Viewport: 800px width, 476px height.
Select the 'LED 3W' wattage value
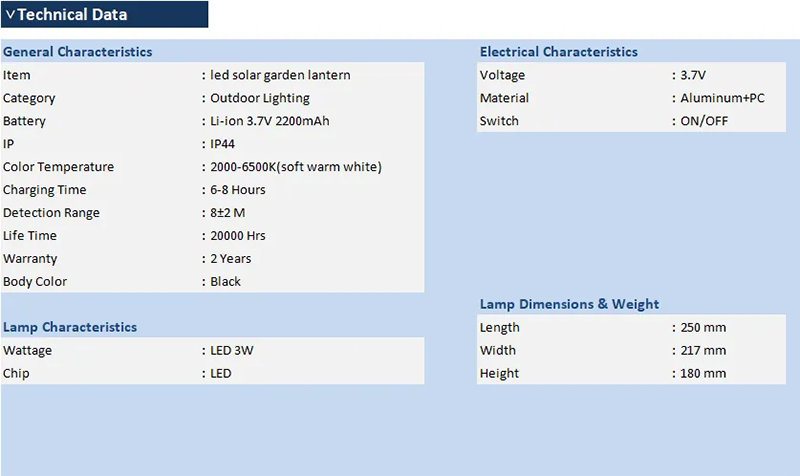(x=232, y=350)
